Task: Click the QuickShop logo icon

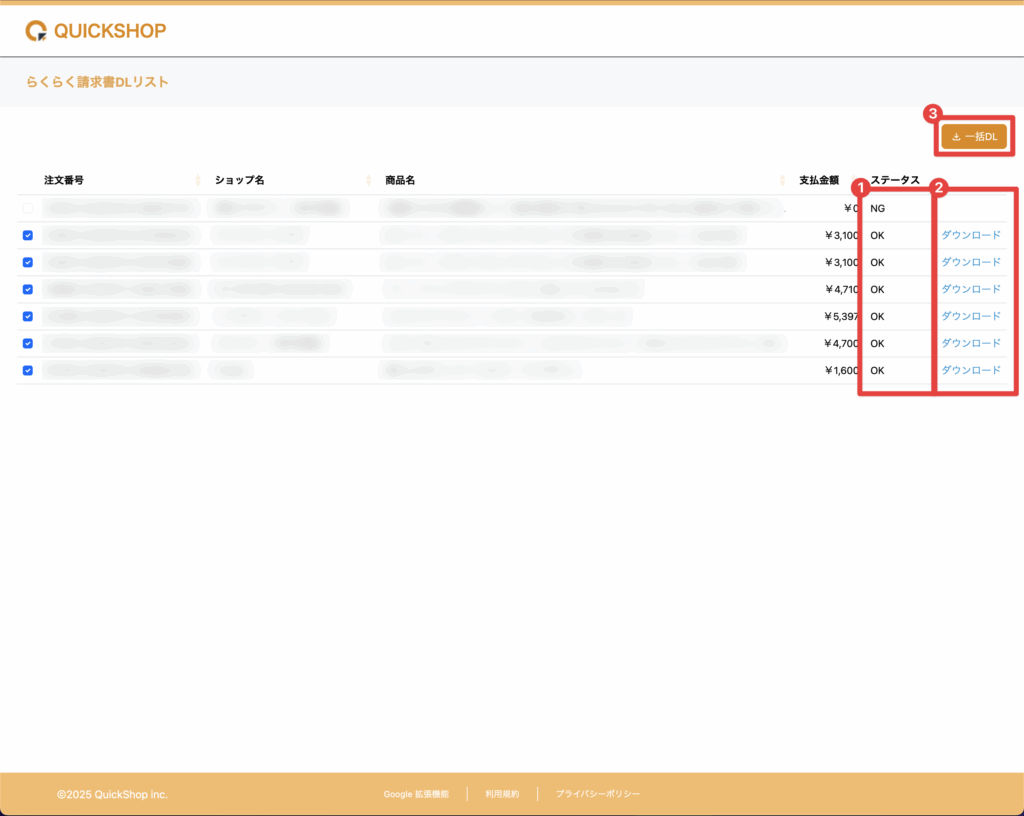Action: tap(36, 31)
